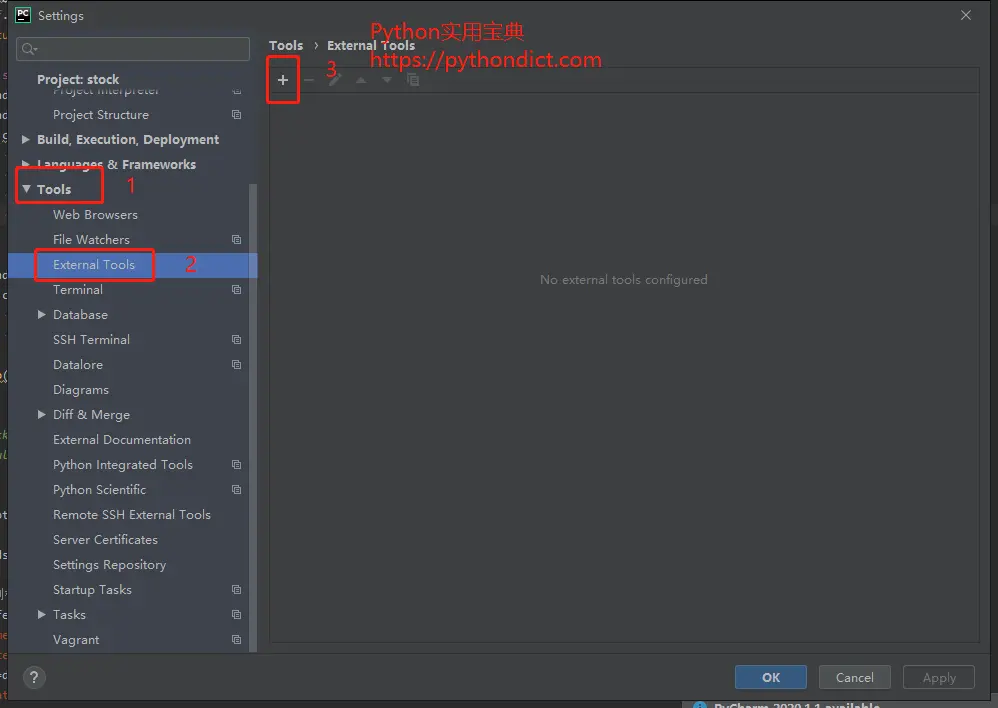Viewport: 998px width, 708px height.
Task: Click project-level icon beside File Watchers
Action: pos(237,239)
